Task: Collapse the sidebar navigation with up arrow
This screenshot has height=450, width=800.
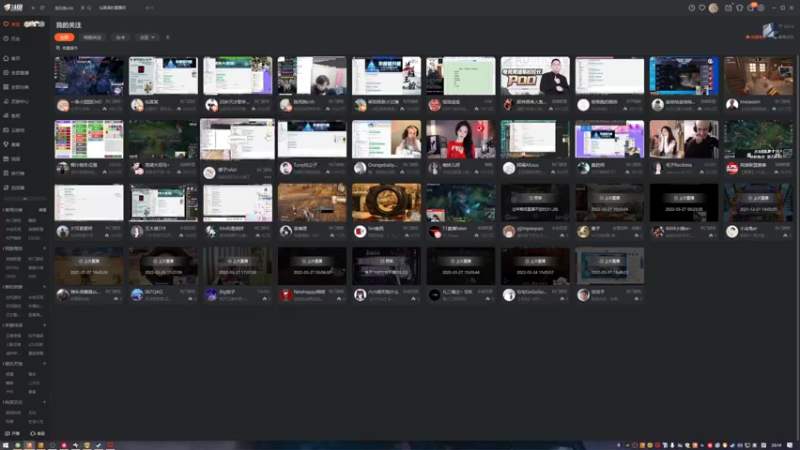Action: [x=24, y=198]
